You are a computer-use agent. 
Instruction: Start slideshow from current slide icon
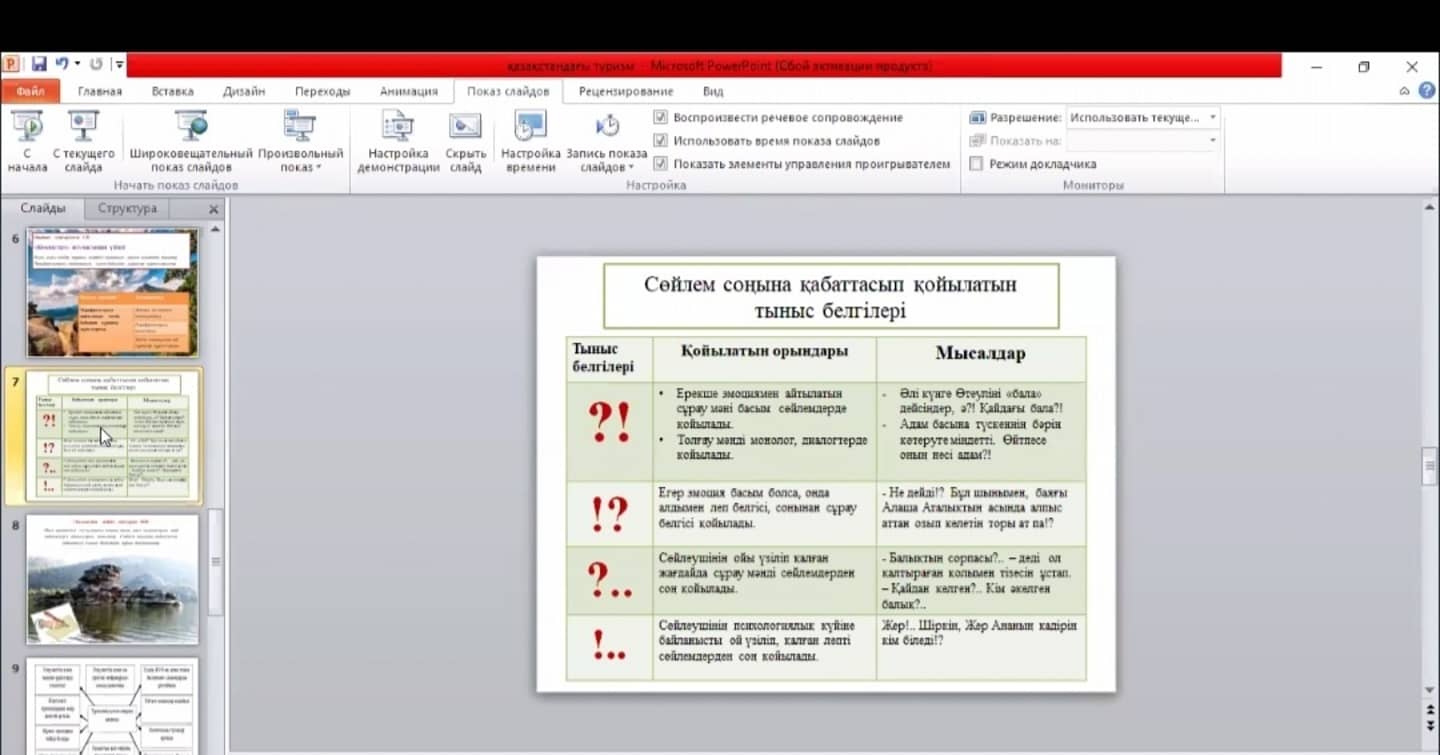(x=83, y=128)
